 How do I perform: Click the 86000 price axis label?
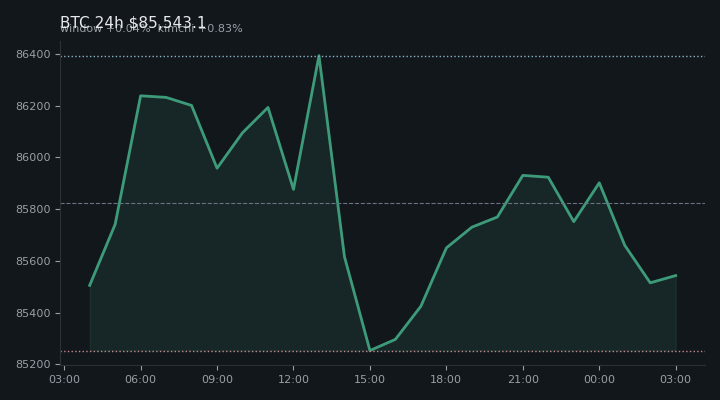33,158
